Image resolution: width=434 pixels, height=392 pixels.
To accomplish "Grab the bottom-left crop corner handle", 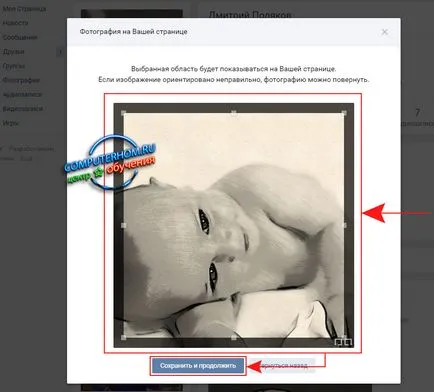I will tap(124, 337).
